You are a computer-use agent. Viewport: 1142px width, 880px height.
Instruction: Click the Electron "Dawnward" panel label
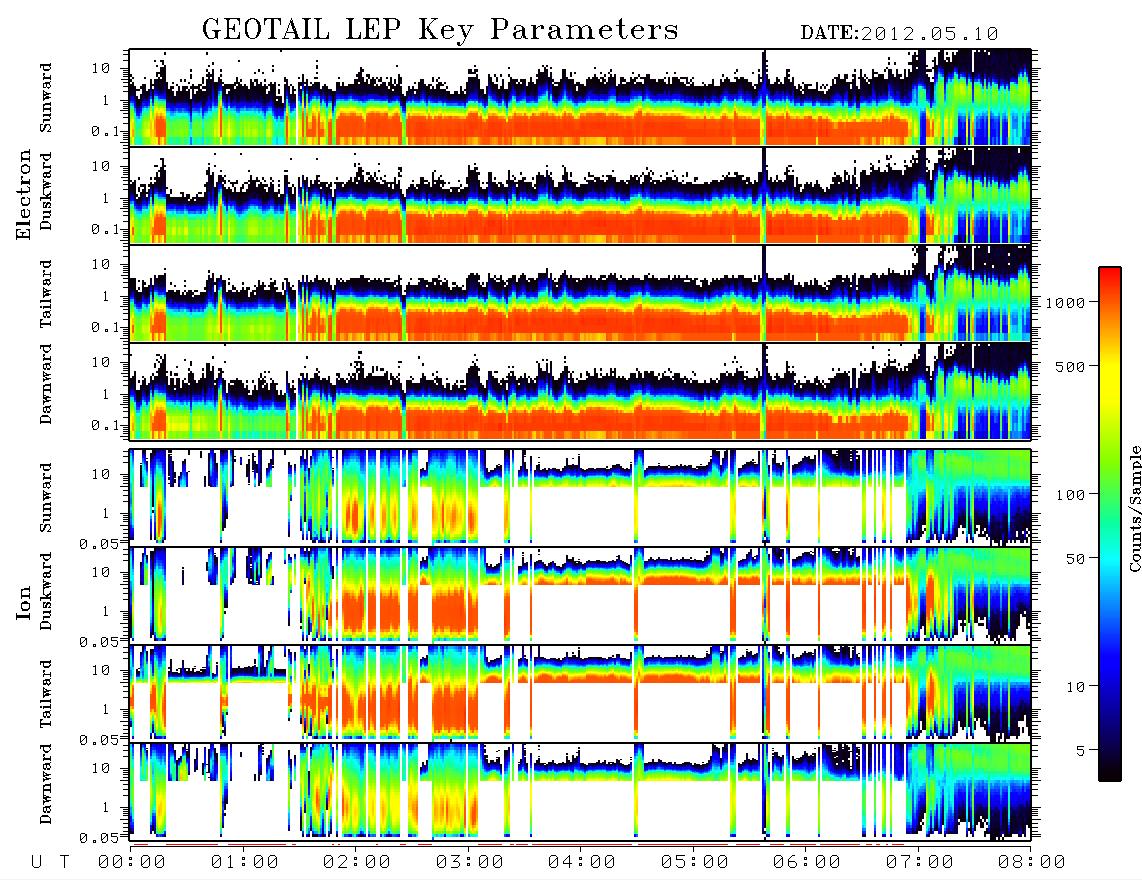(x=46, y=384)
